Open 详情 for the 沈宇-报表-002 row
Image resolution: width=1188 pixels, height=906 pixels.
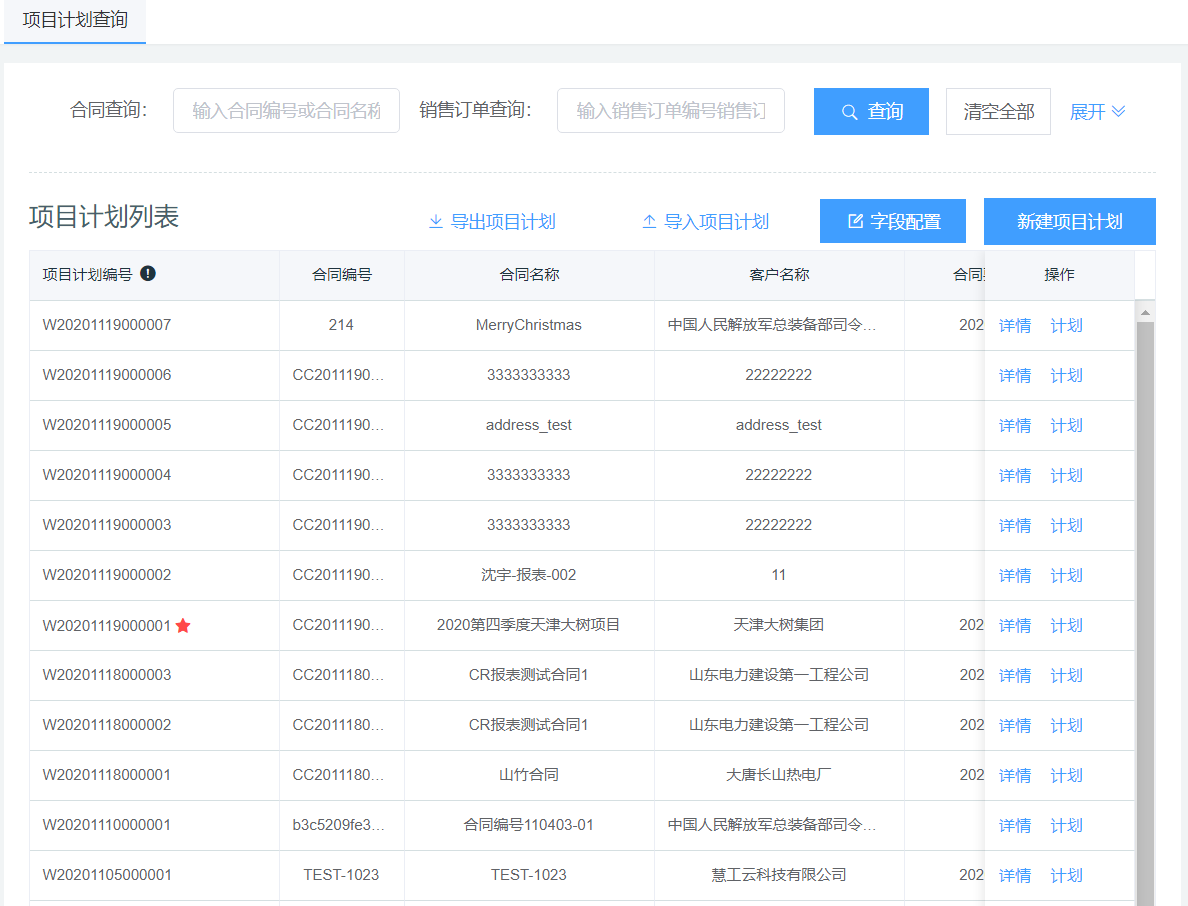pos(1014,576)
